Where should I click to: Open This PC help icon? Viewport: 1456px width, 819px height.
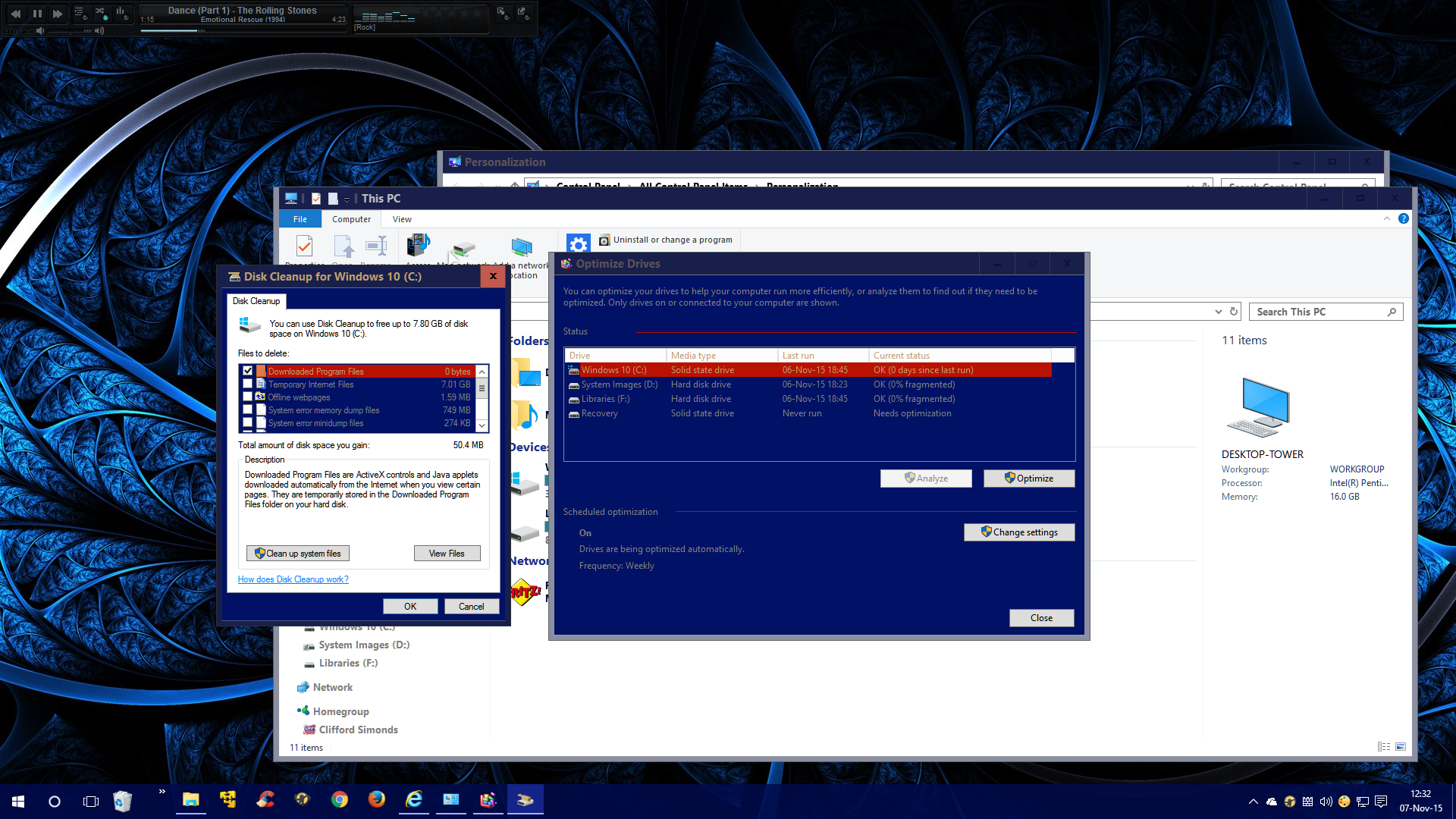coord(1404,218)
